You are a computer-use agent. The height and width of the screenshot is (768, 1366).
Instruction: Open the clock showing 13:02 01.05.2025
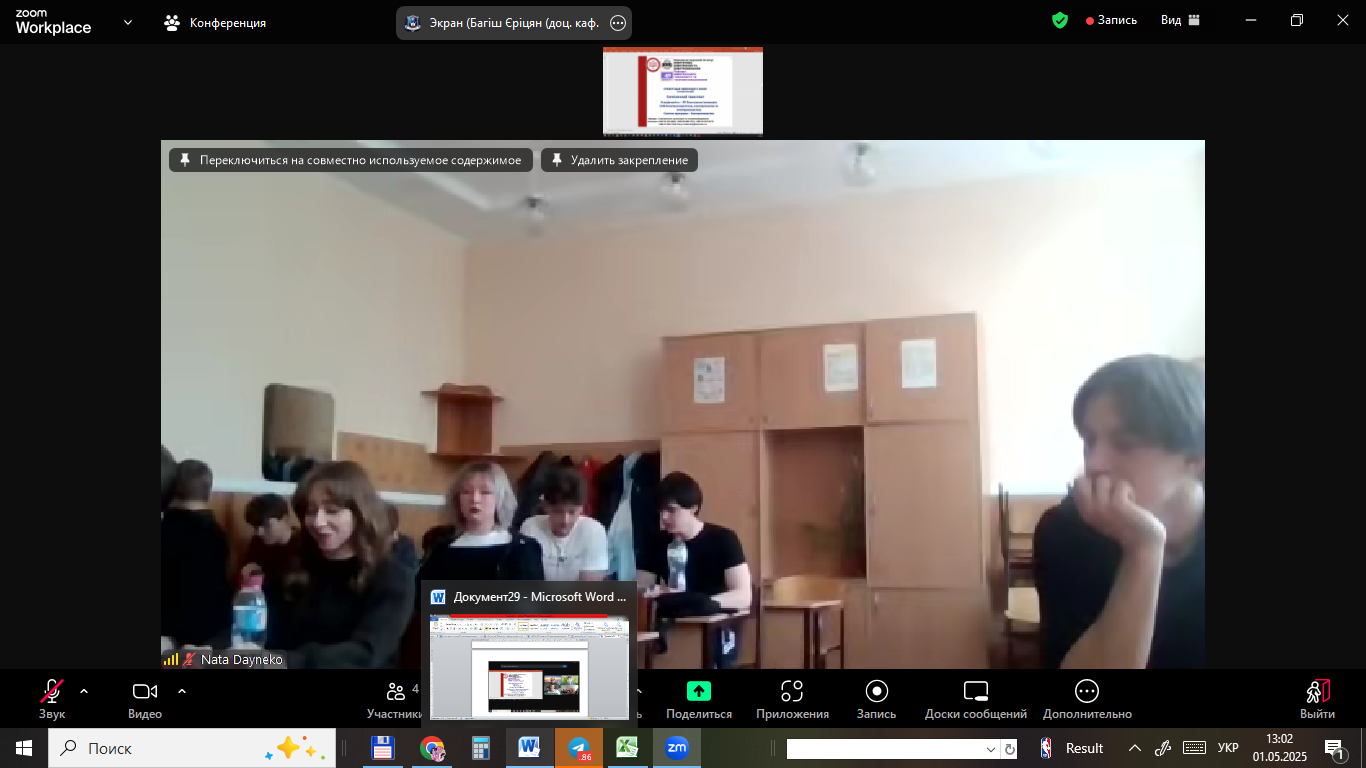pyautogui.click(x=1279, y=748)
